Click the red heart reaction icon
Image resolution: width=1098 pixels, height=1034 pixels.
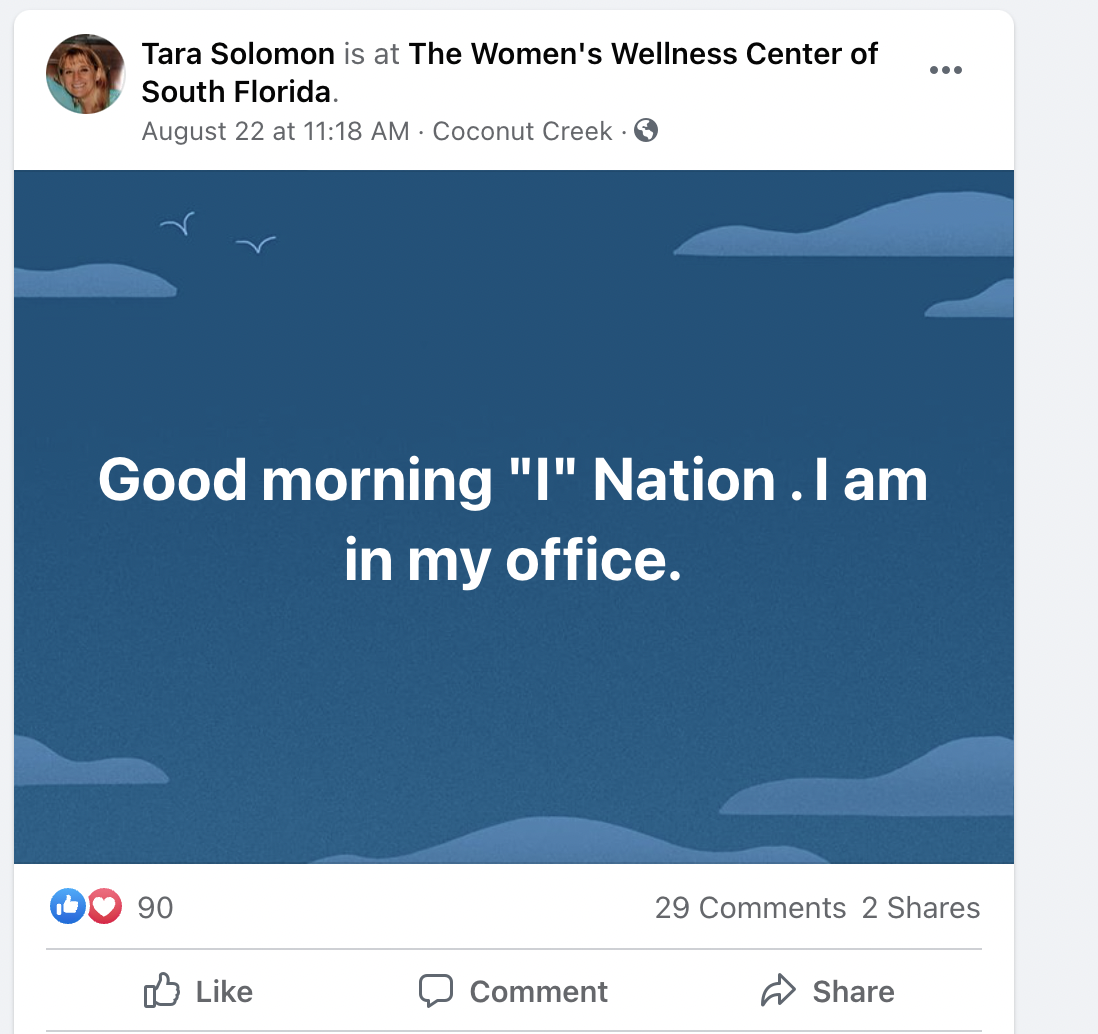point(104,907)
